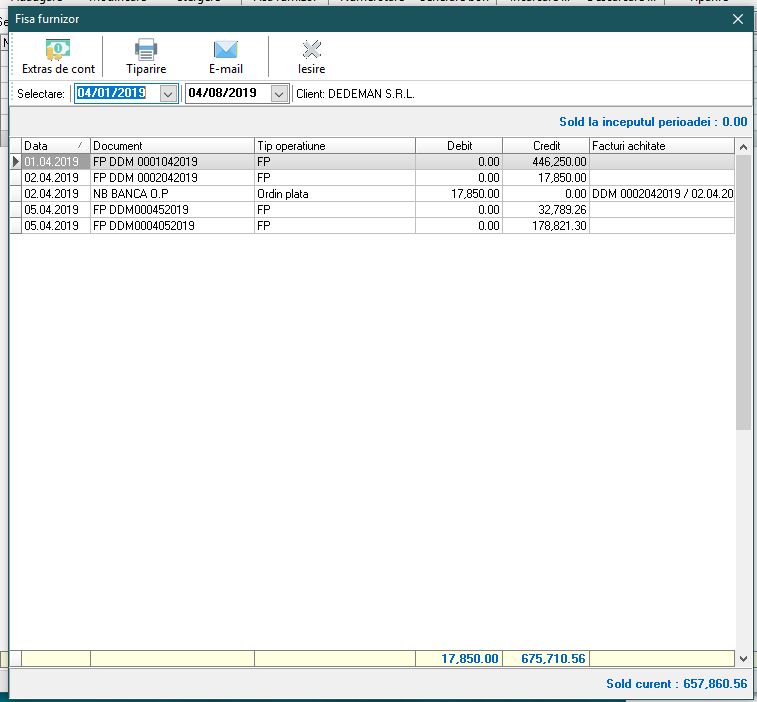
Task: Expand the start date 04/01/2019 dropdown
Action: tap(168, 94)
